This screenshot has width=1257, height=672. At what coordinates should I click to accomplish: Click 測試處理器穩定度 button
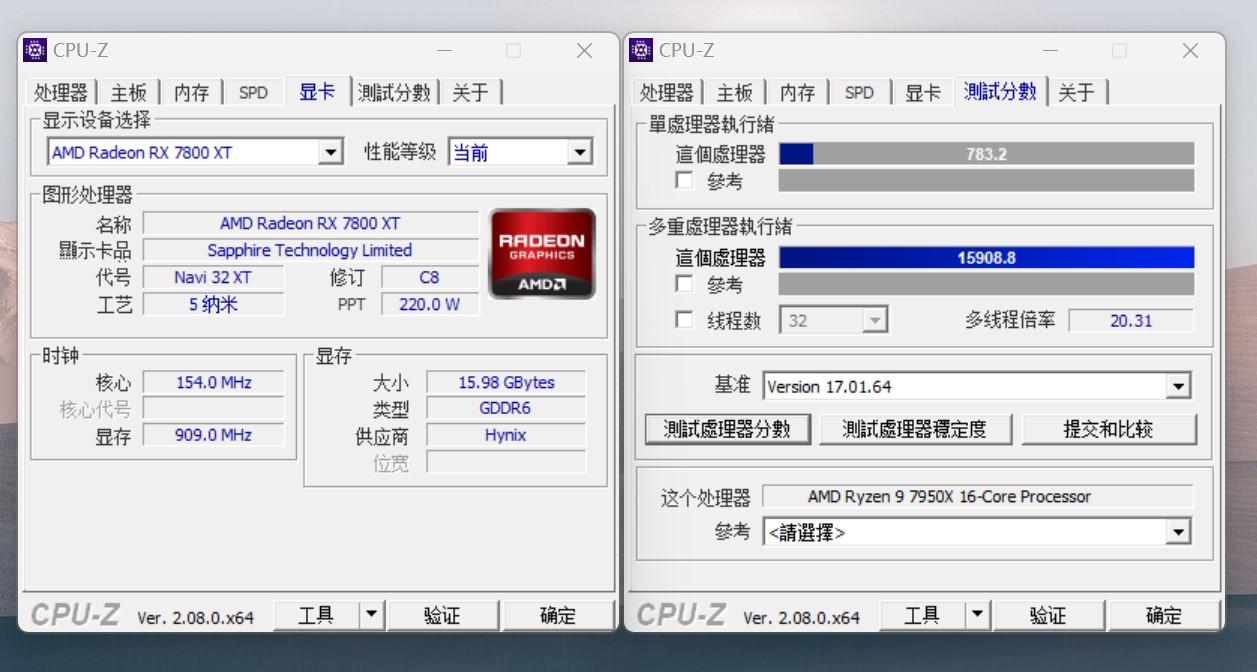(914, 429)
